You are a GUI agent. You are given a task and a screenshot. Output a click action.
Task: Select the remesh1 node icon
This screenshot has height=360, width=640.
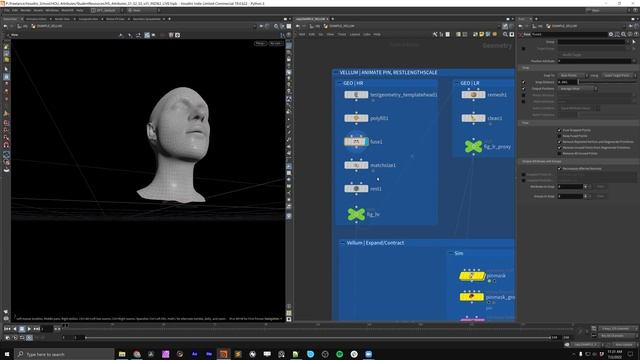(x=473, y=95)
